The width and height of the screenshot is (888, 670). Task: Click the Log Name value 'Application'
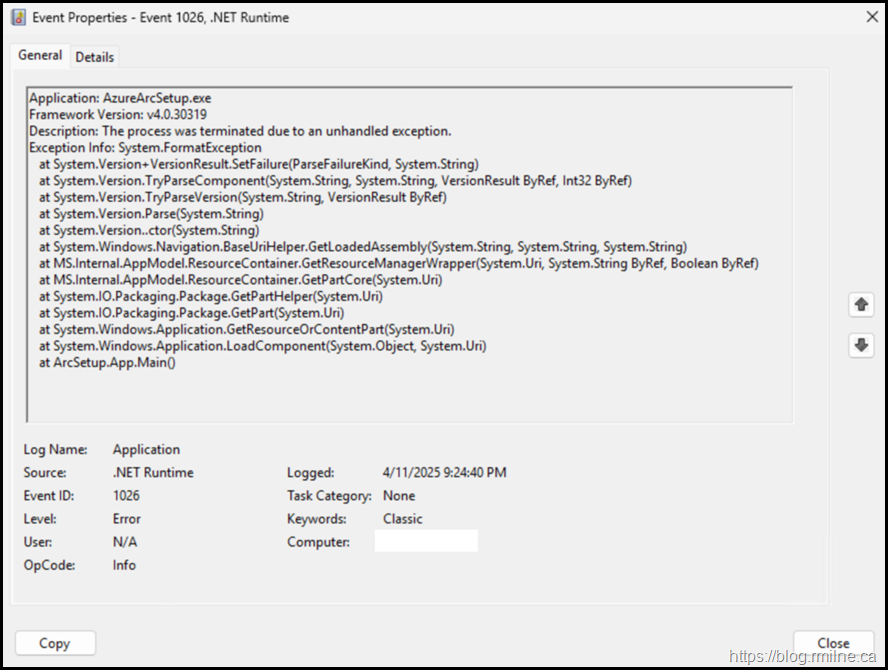coord(146,450)
